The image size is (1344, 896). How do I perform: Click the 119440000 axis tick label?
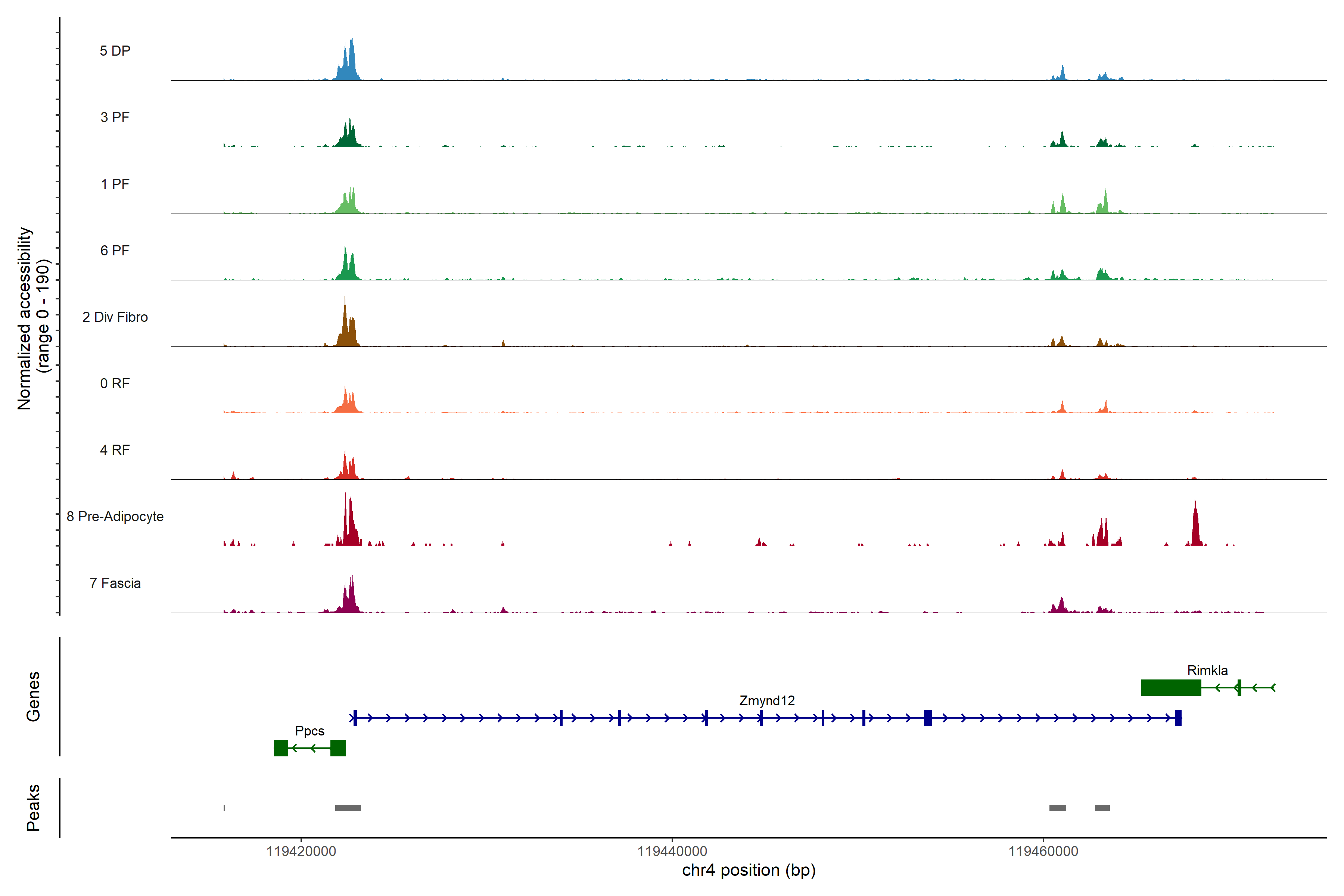672,852
